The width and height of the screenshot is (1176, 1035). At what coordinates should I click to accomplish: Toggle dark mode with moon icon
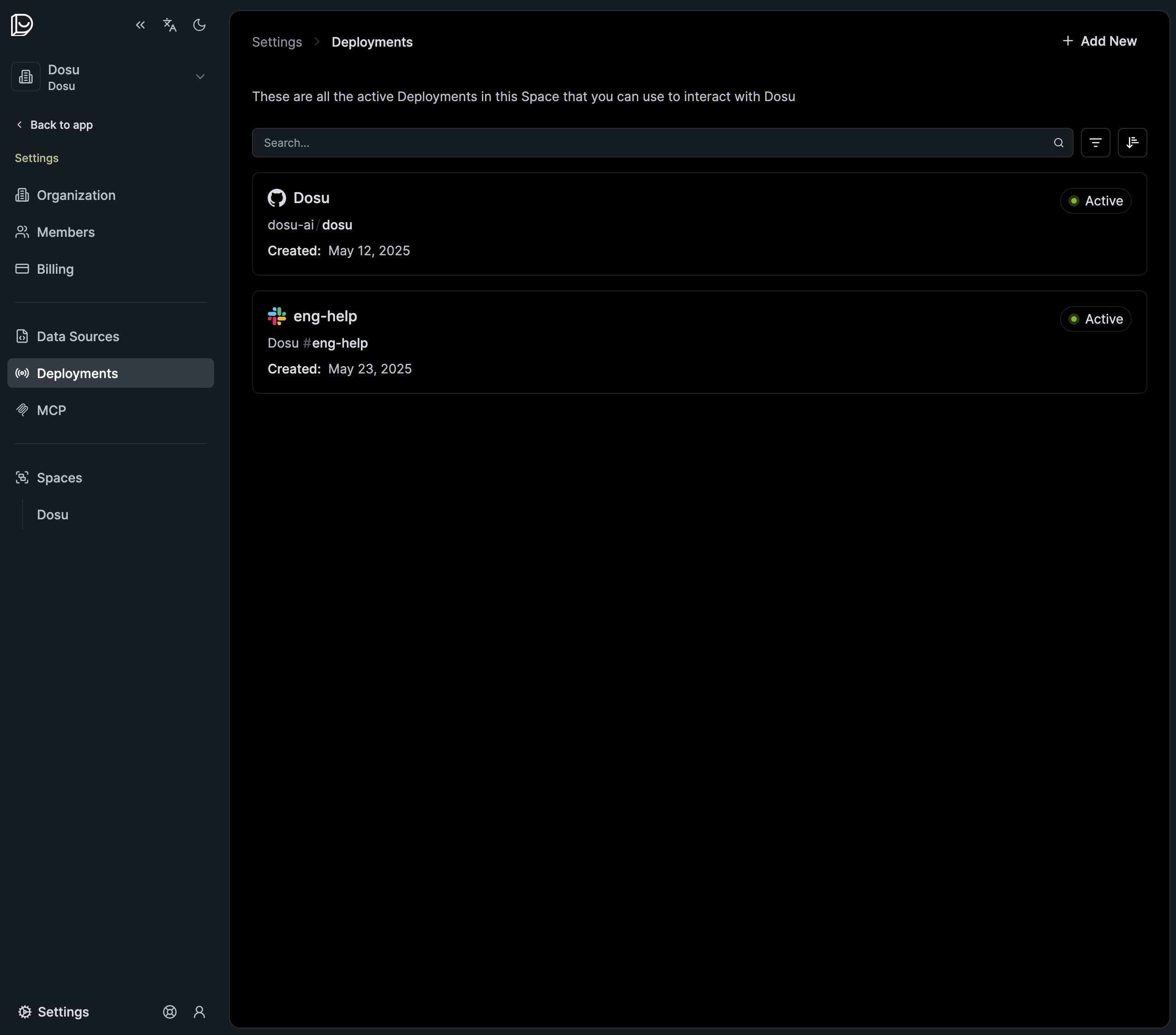pyautogui.click(x=199, y=25)
